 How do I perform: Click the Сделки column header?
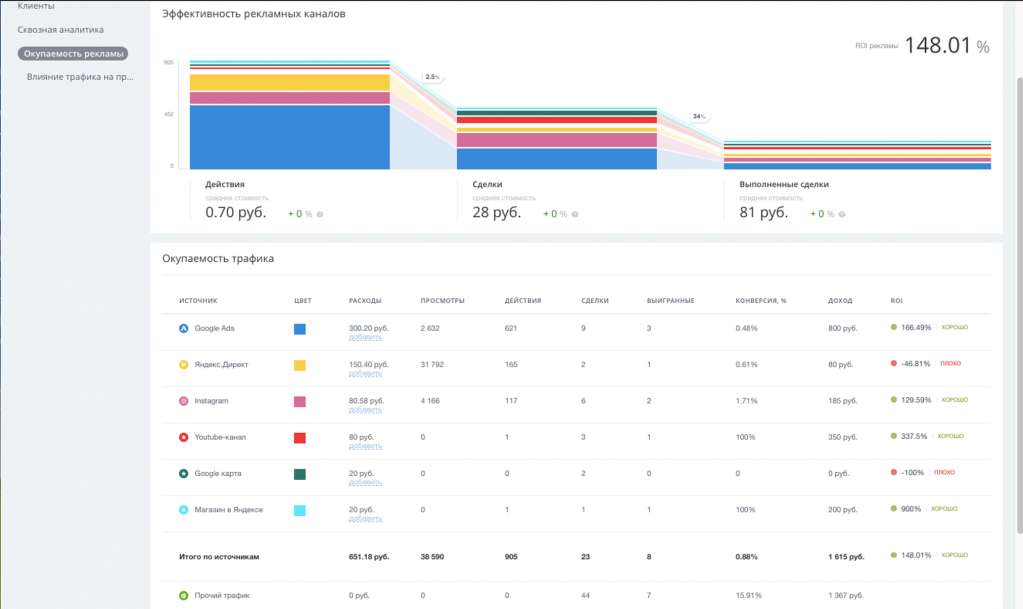(595, 301)
